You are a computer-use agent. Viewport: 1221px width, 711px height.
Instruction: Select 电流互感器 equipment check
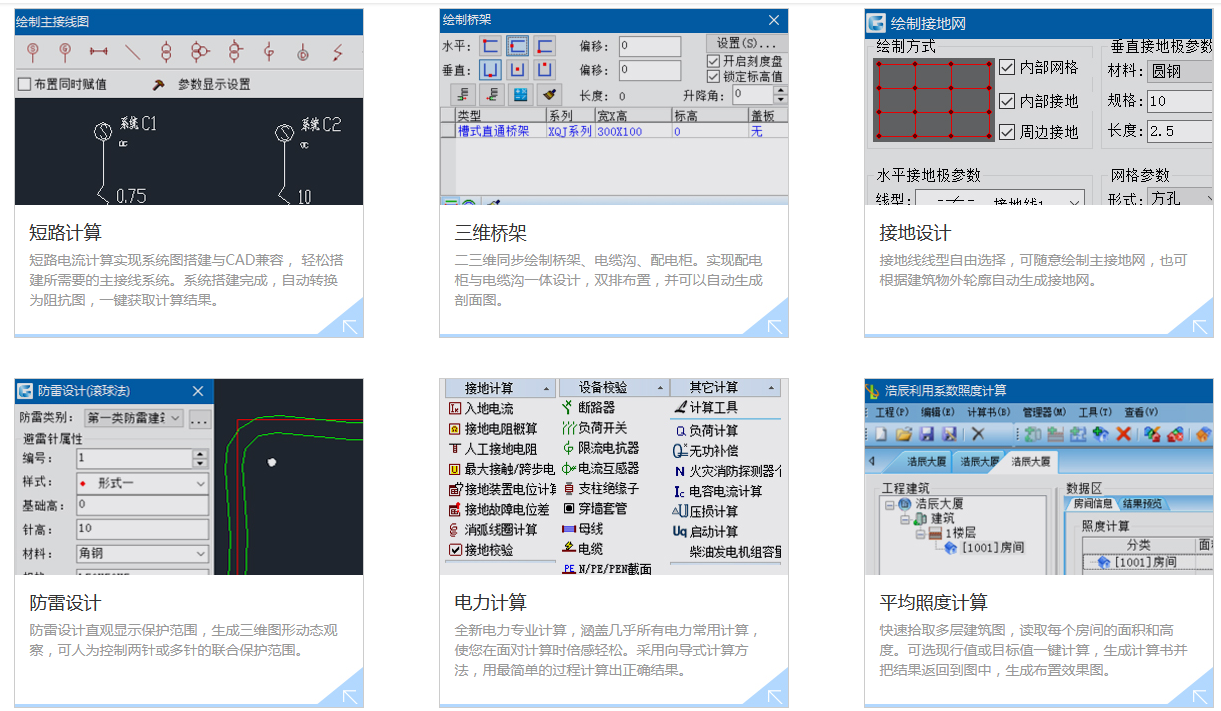pos(601,468)
